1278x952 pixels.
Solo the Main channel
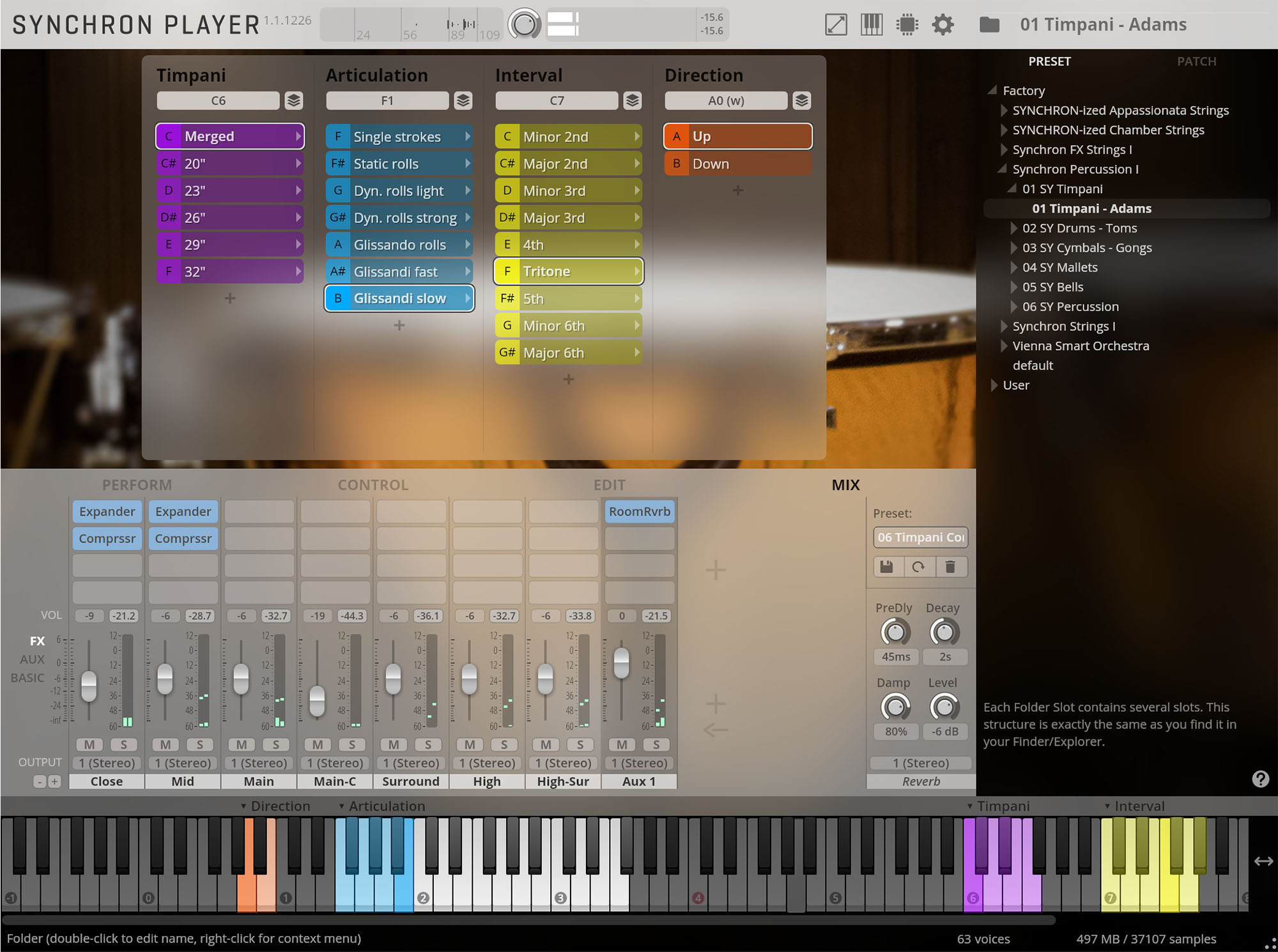point(276,744)
